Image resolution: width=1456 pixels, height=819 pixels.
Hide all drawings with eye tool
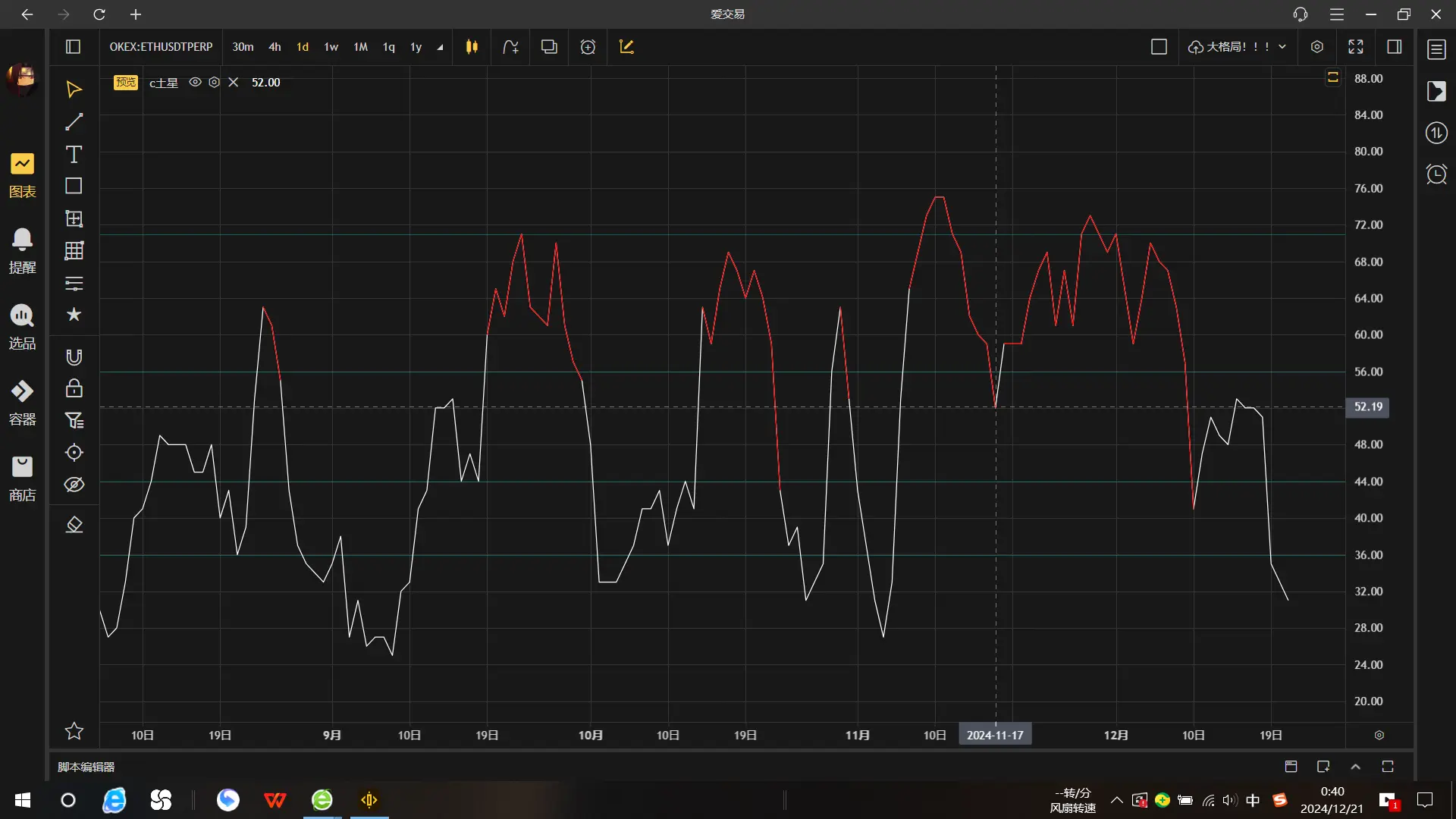tap(74, 485)
